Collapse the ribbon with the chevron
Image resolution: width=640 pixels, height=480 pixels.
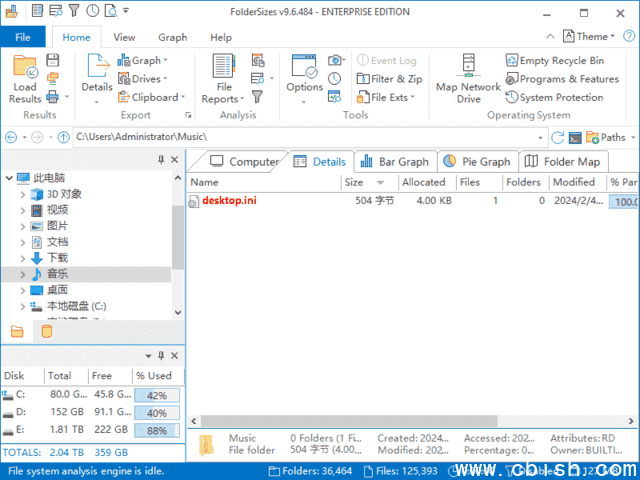click(550, 36)
